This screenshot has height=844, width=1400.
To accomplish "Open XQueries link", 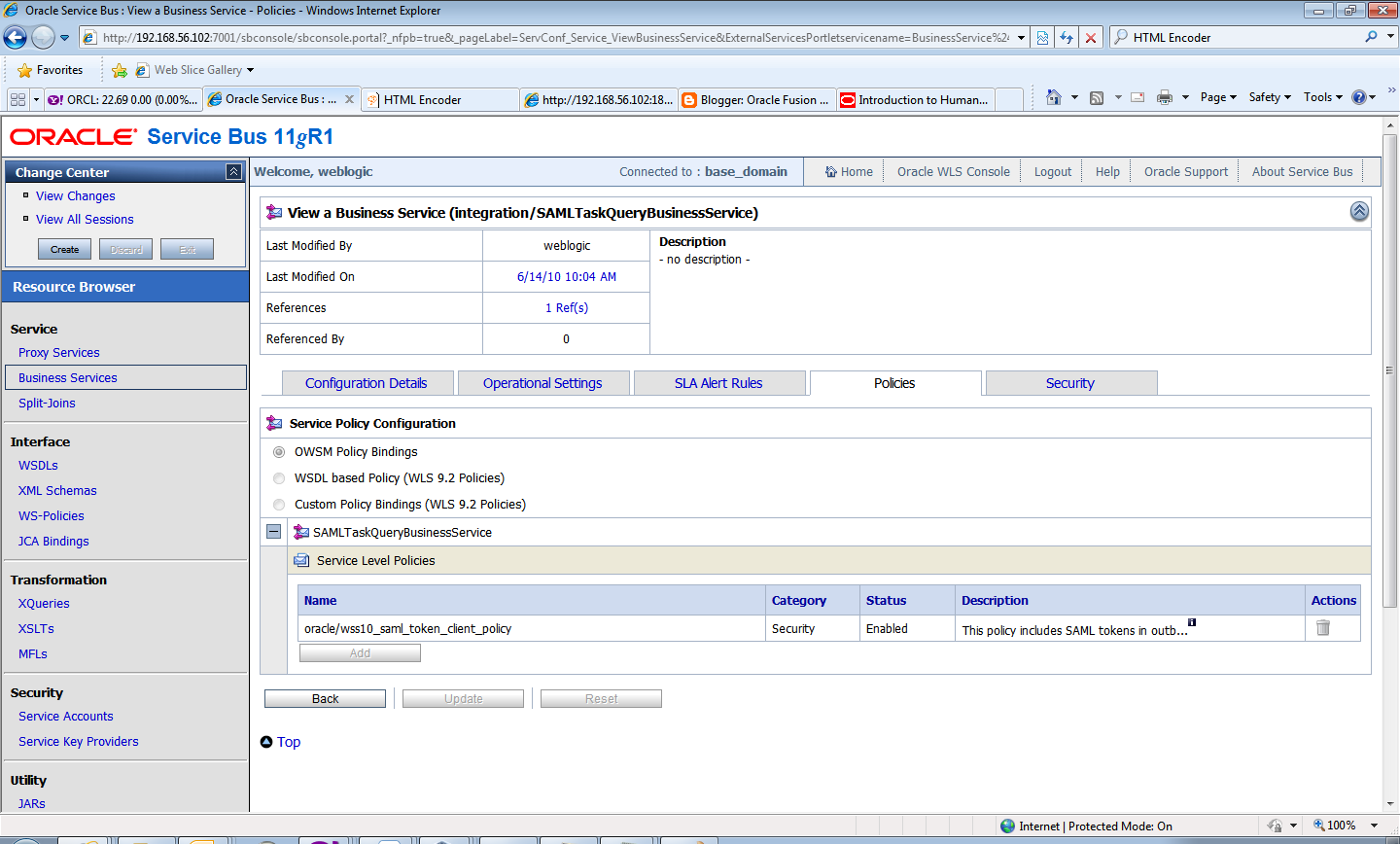I will point(44,604).
